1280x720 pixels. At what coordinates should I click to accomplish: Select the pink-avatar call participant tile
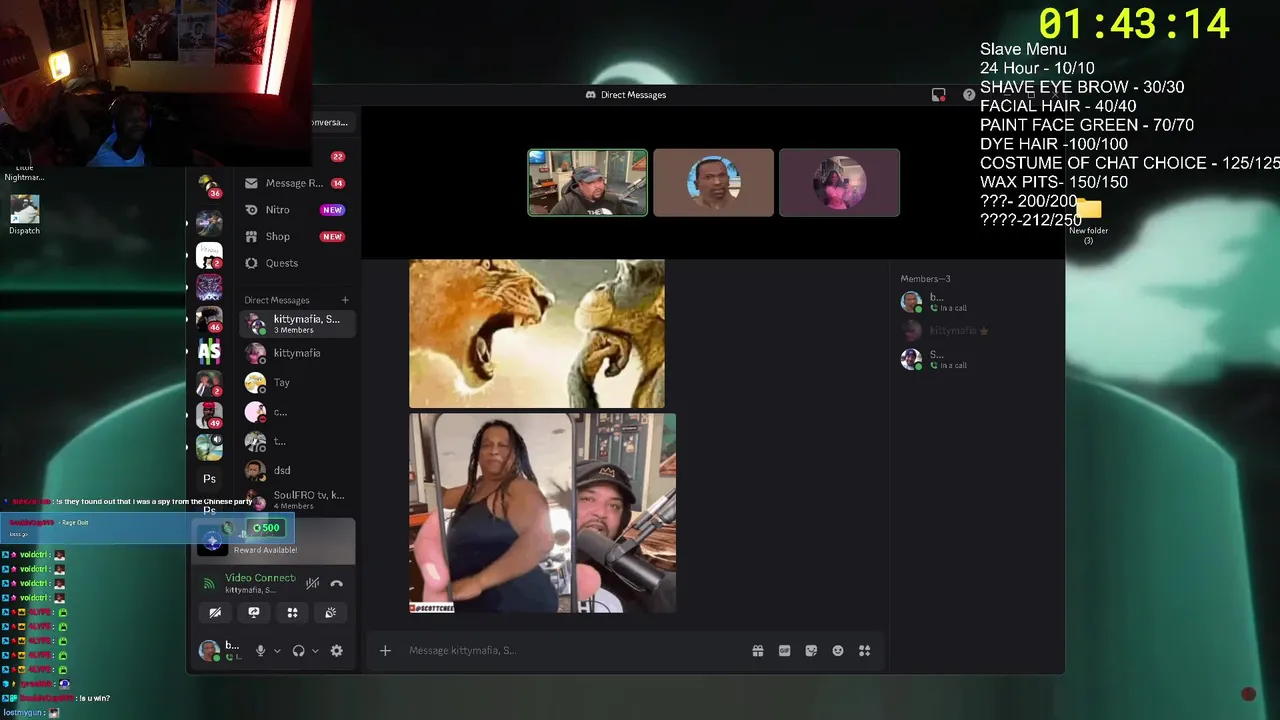pos(839,183)
